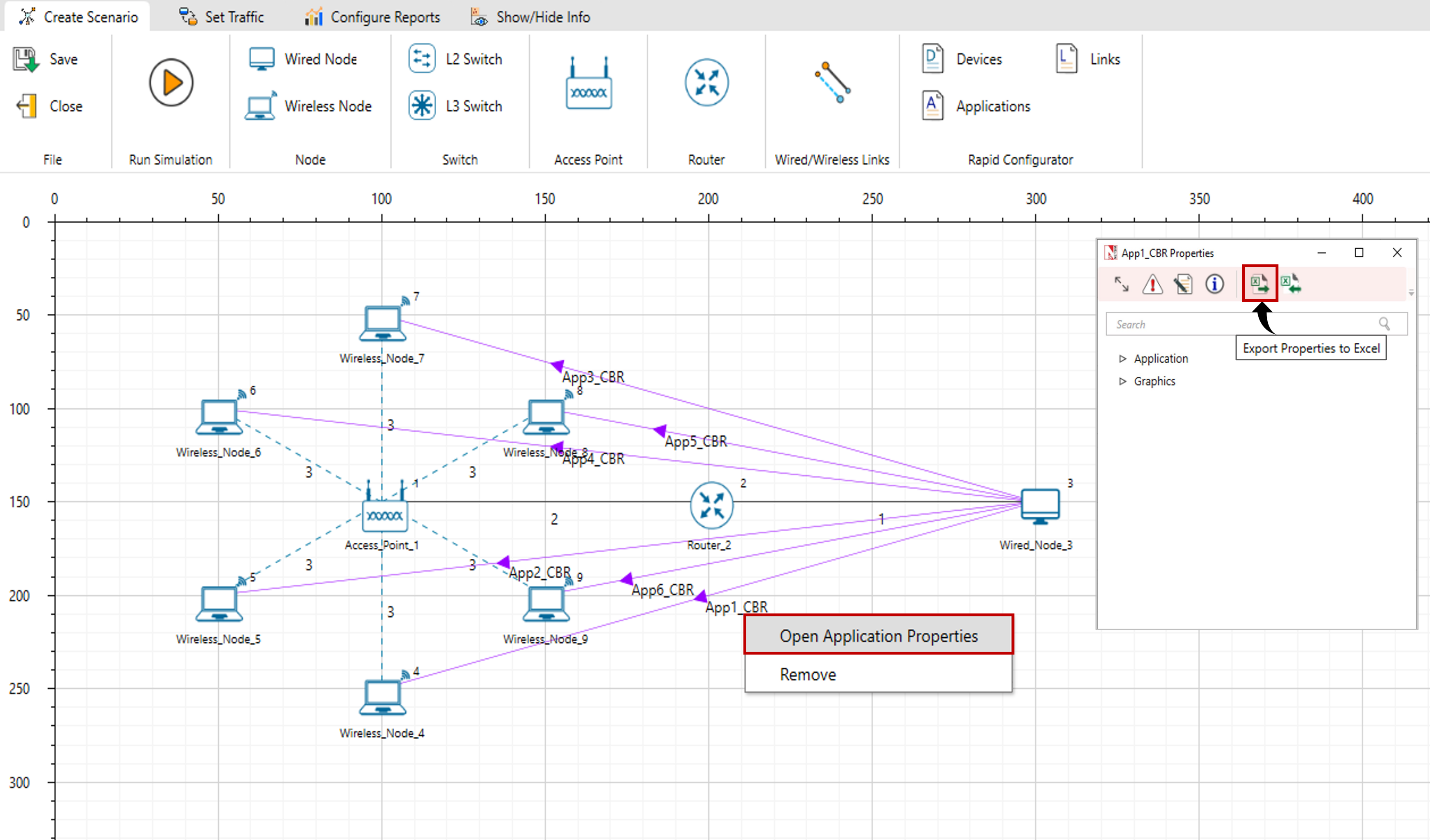The image size is (1430, 840).
Task: Open the Configure Reports tab
Action: coord(372,17)
